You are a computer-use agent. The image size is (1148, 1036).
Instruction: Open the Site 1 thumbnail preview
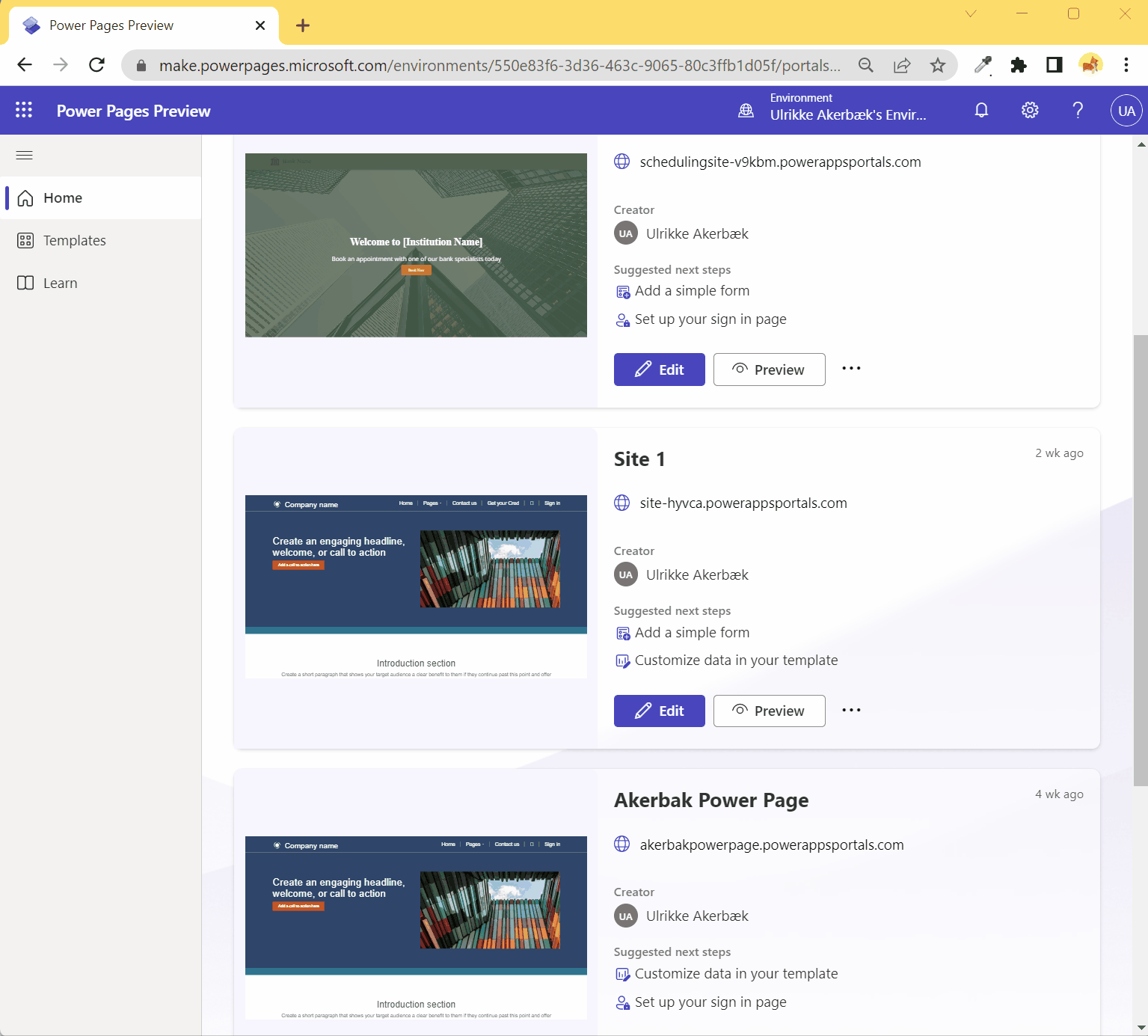416,587
